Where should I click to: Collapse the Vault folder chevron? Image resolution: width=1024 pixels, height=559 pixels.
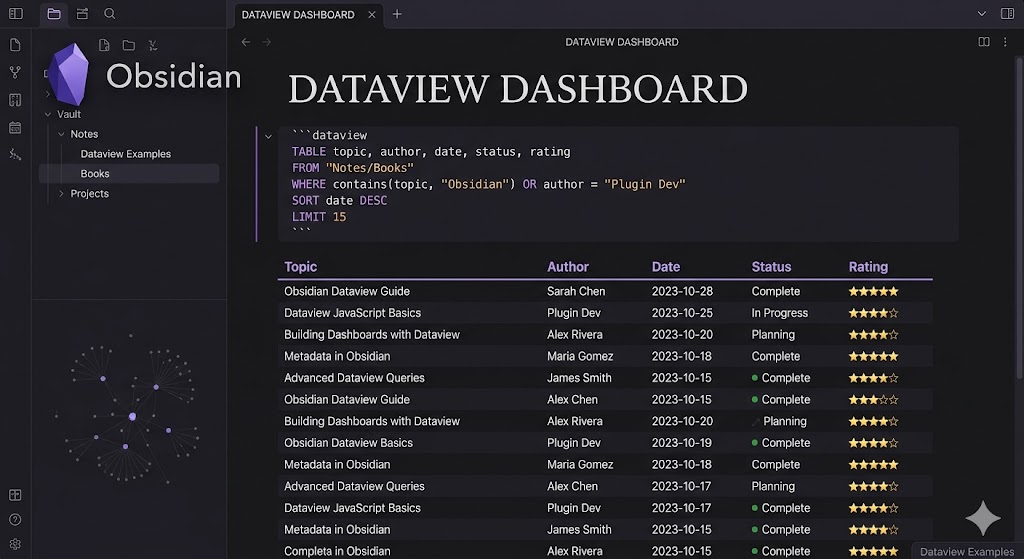pos(48,114)
